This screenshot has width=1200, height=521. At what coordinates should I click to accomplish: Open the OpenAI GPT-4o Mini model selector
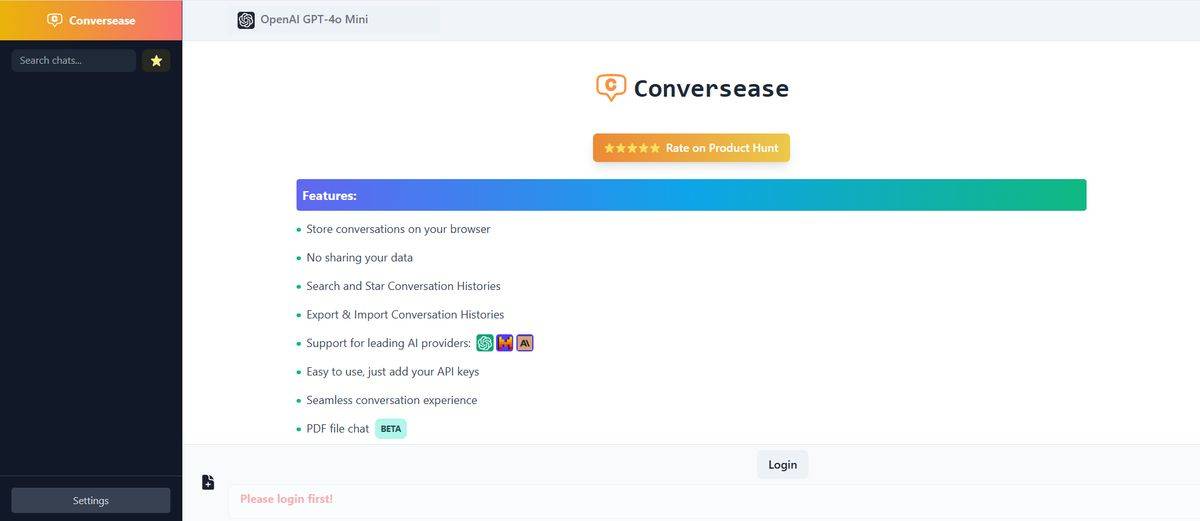click(334, 20)
